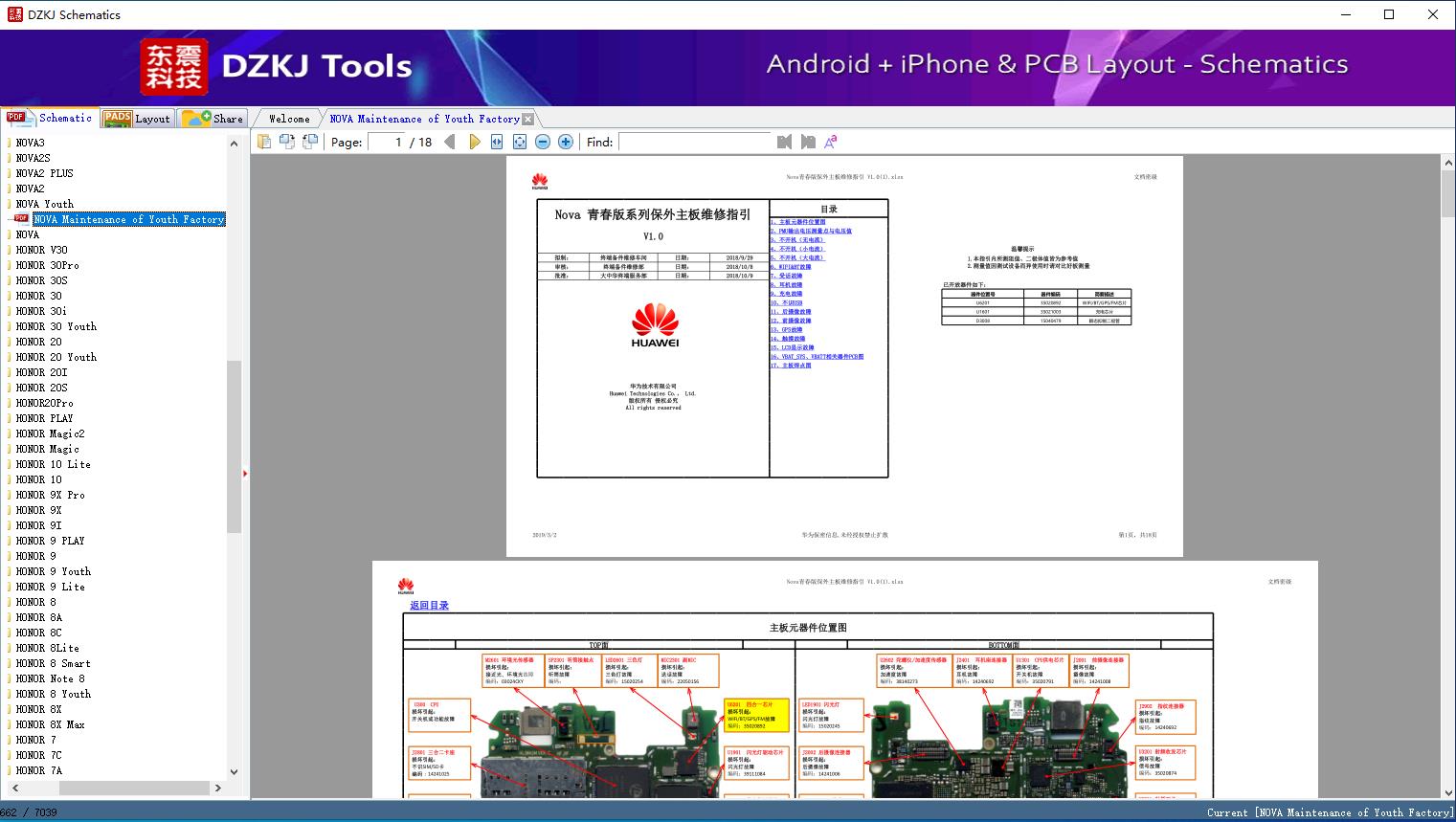Close the NOVA Maintenance of Youth Factory tab

pyautogui.click(x=527, y=119)
